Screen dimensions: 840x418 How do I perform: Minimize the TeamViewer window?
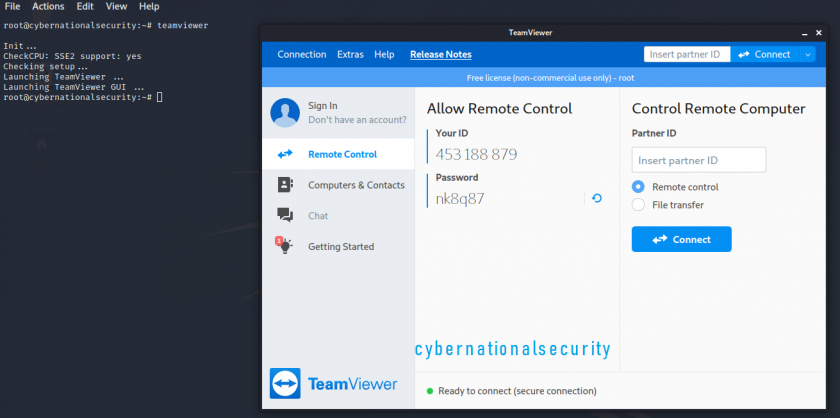(805, 33)
